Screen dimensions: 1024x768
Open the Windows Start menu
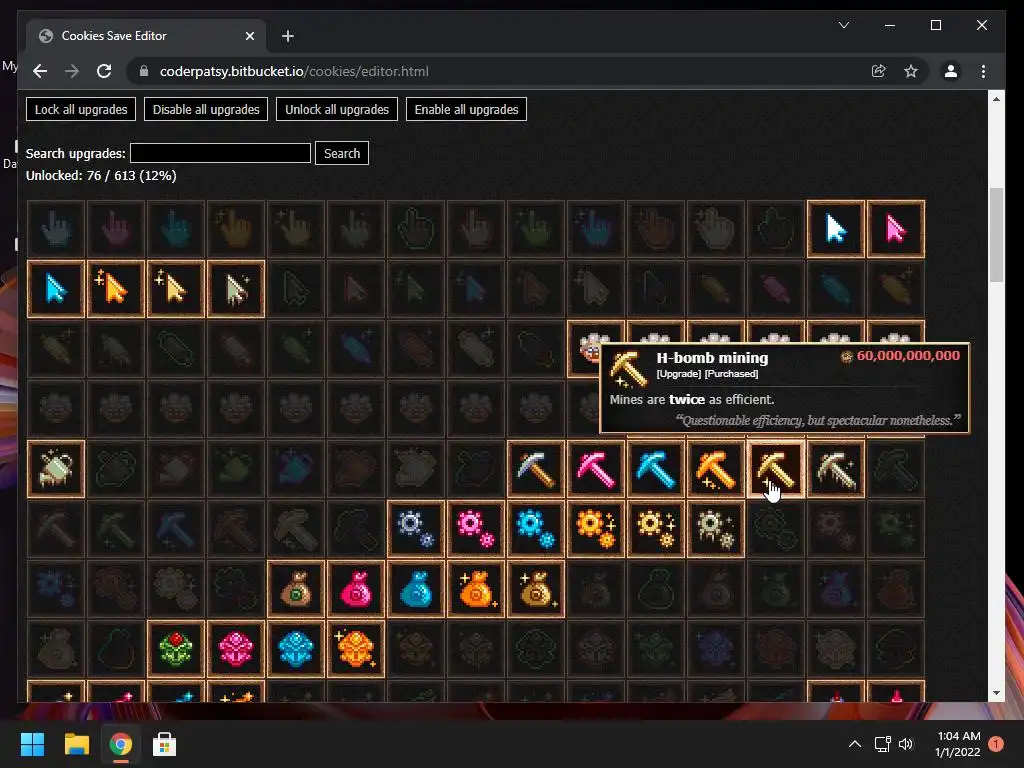(33, 744)
